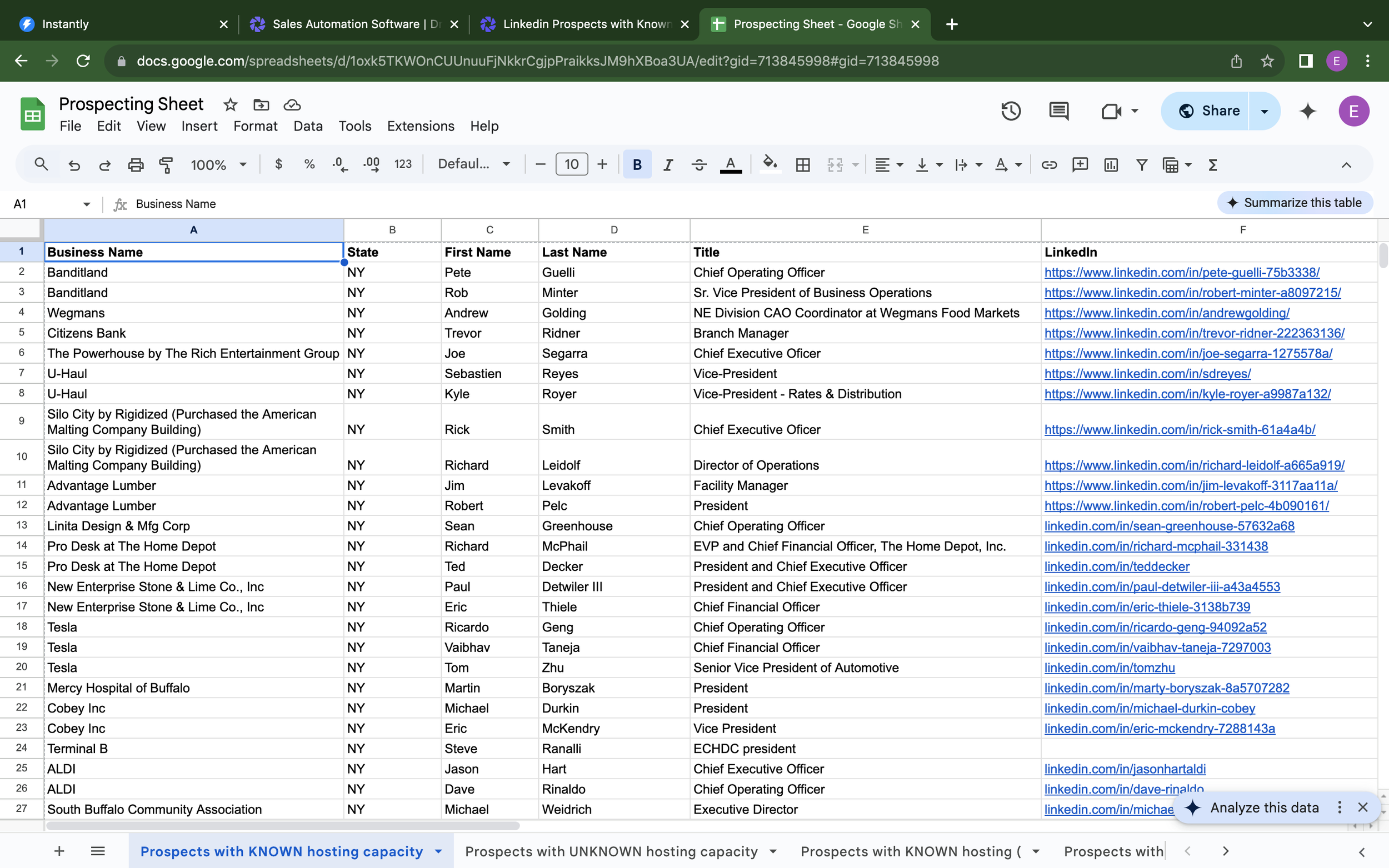1389x868 pixels.
Task: Open the fill color picker
Action: 770,165
